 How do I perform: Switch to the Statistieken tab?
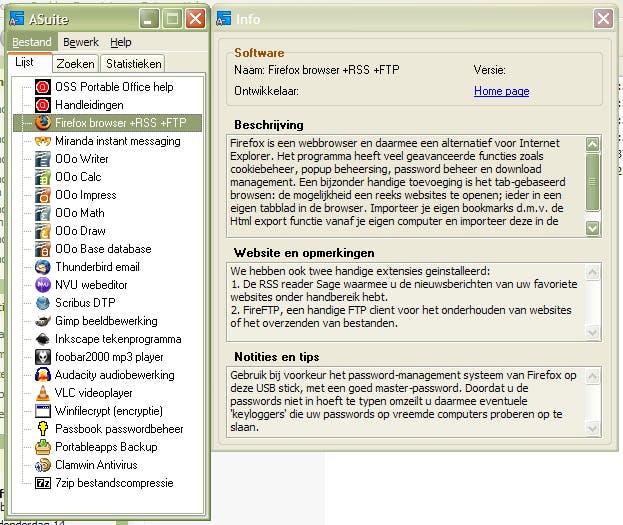pos(134,64)
